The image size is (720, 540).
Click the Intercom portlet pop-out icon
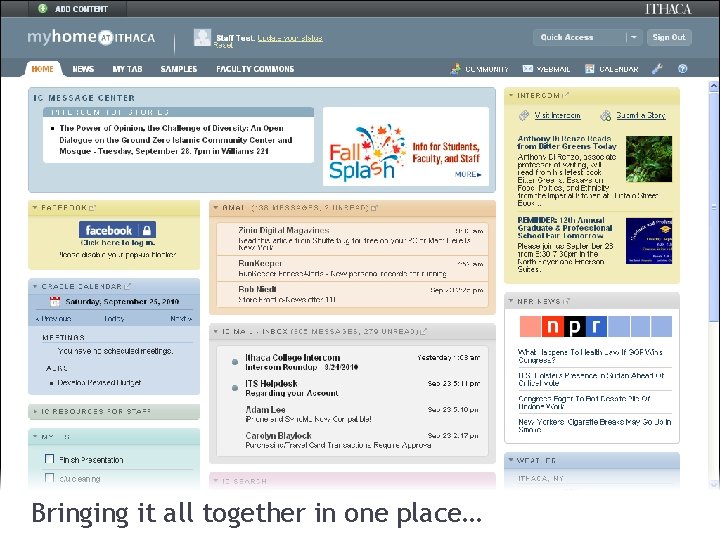point(566,95)
